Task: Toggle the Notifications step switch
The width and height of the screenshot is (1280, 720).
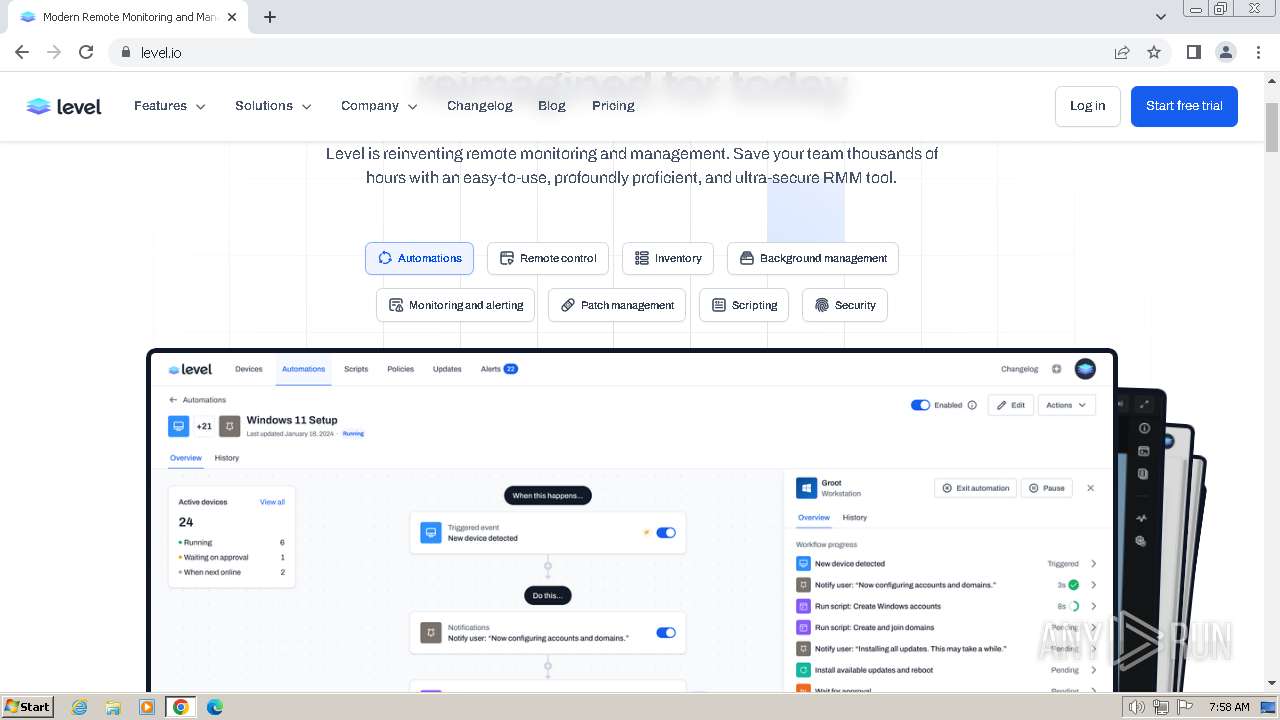Action: 666,633
